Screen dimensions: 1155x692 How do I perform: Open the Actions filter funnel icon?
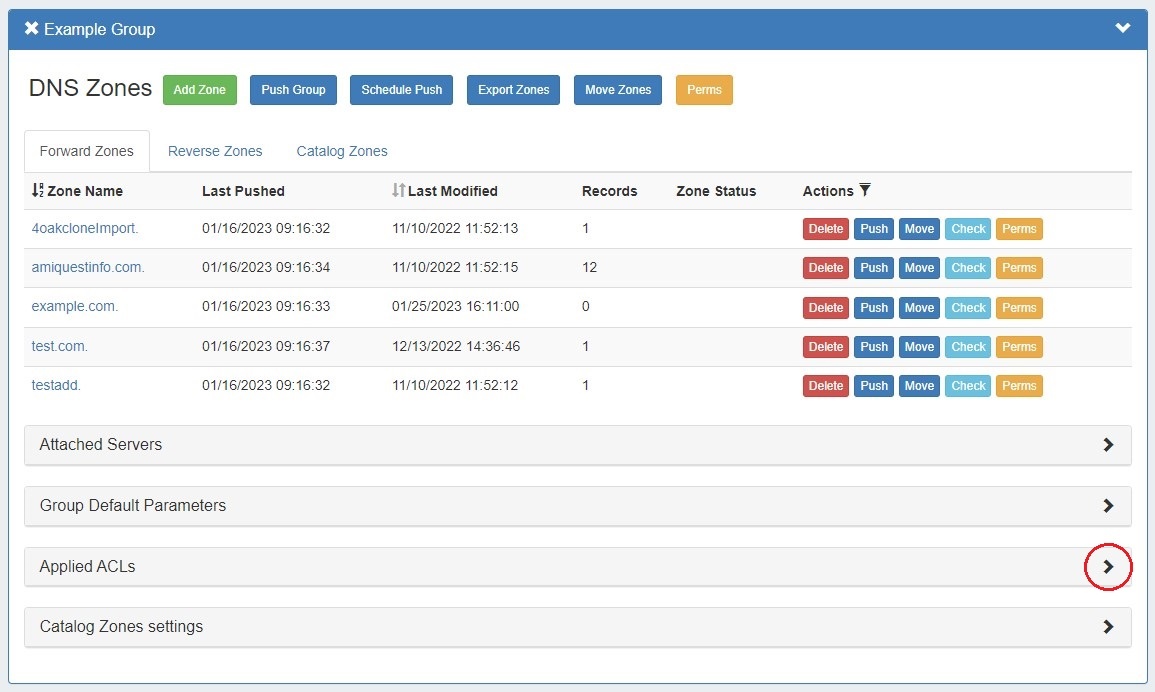[x=865, y=191]
